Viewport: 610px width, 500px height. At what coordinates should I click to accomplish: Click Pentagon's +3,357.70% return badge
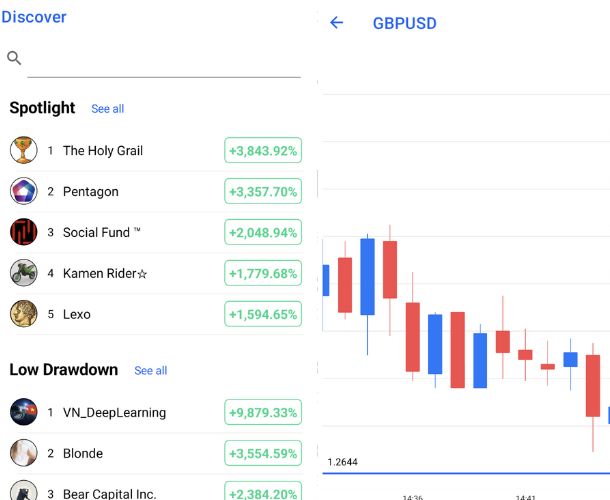(x=263, y=192)
